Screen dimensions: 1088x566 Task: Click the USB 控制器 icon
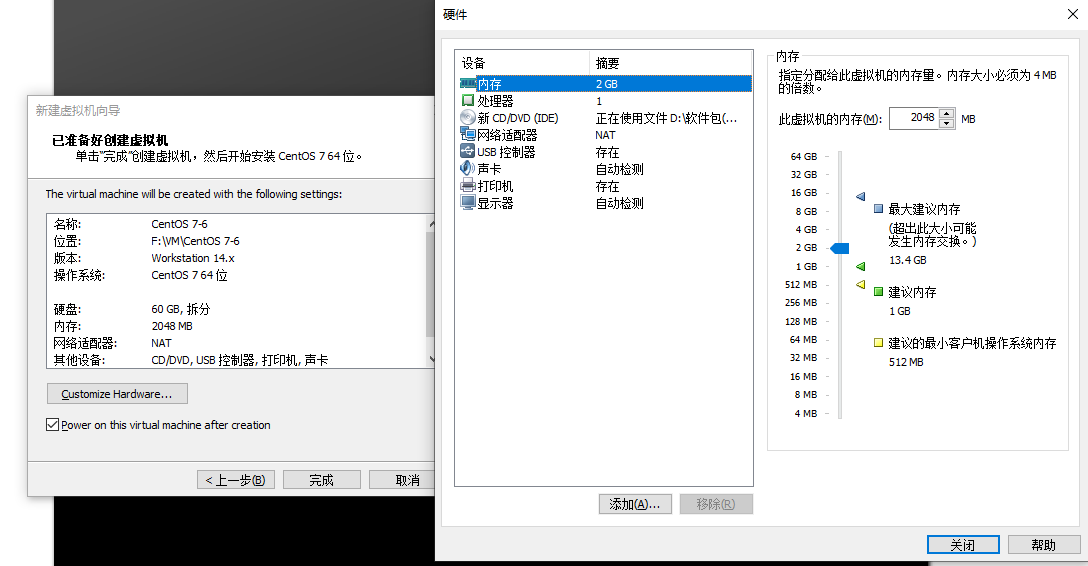468,151
